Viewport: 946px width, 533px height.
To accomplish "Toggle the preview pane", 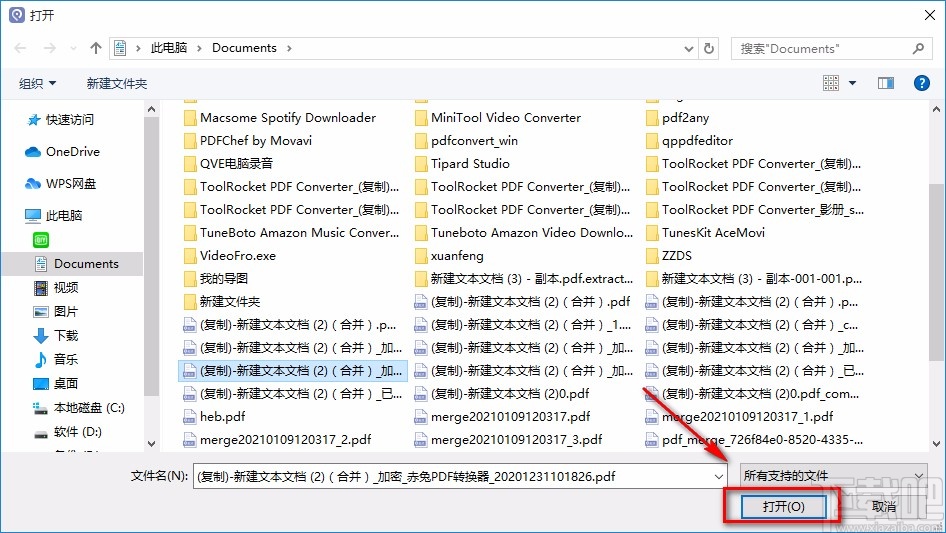I will click(x=886, y=83).
